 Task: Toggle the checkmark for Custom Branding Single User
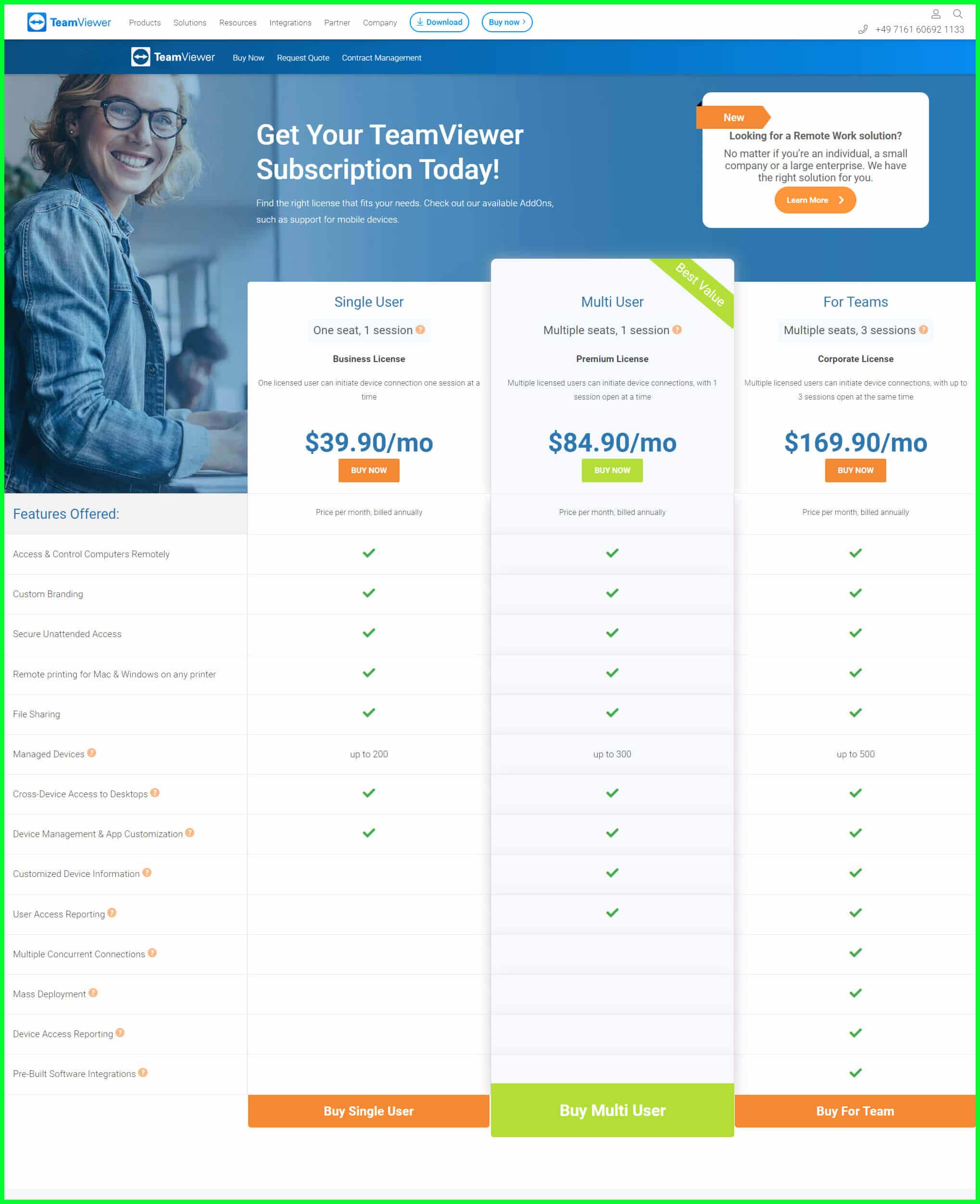(369, 594)
